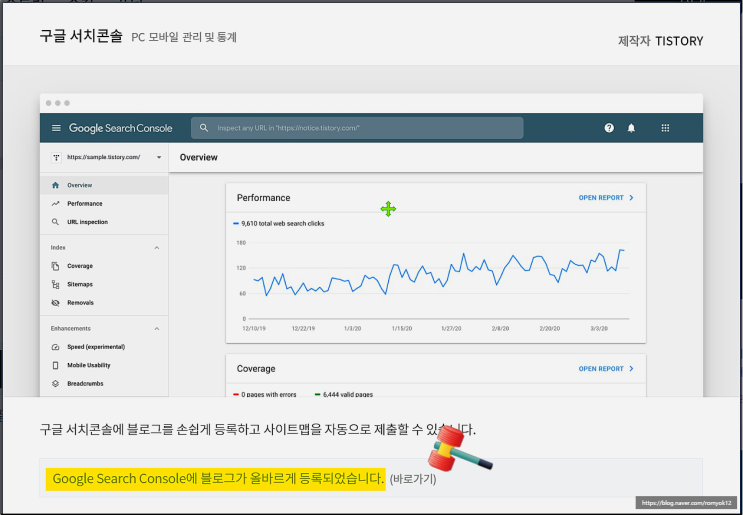This screenshot has height=515, width=743.
Task: Click the Performance card title
Action: [263, 198]
